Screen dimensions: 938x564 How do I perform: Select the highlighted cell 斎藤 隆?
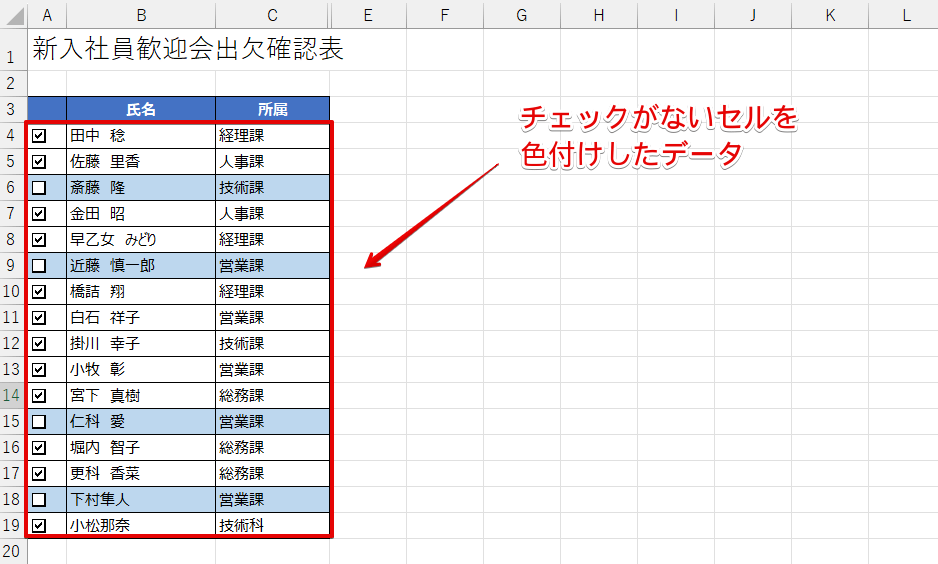(141, 188)
